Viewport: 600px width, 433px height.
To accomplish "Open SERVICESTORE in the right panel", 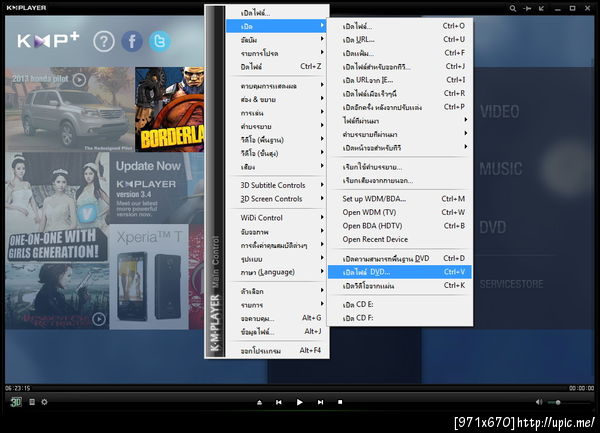I will (x=511, y=284).
